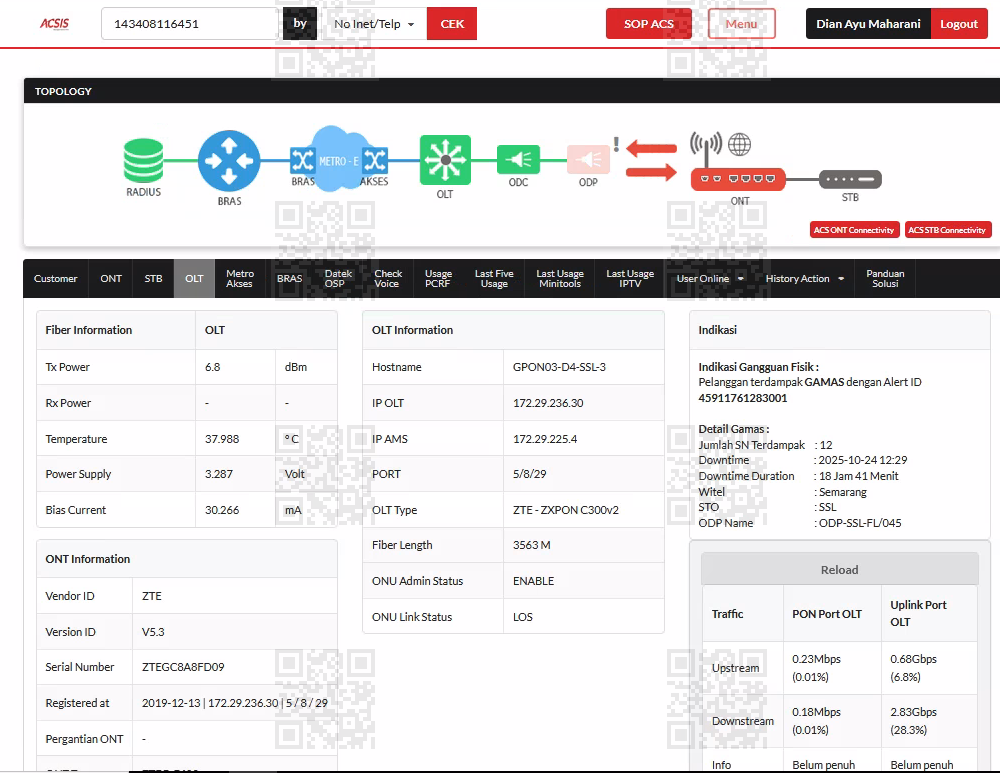Click hostname value GPON03-D4-SSL-3
This screenshot has width=1000, height=773.
click(x=559, y=367)
